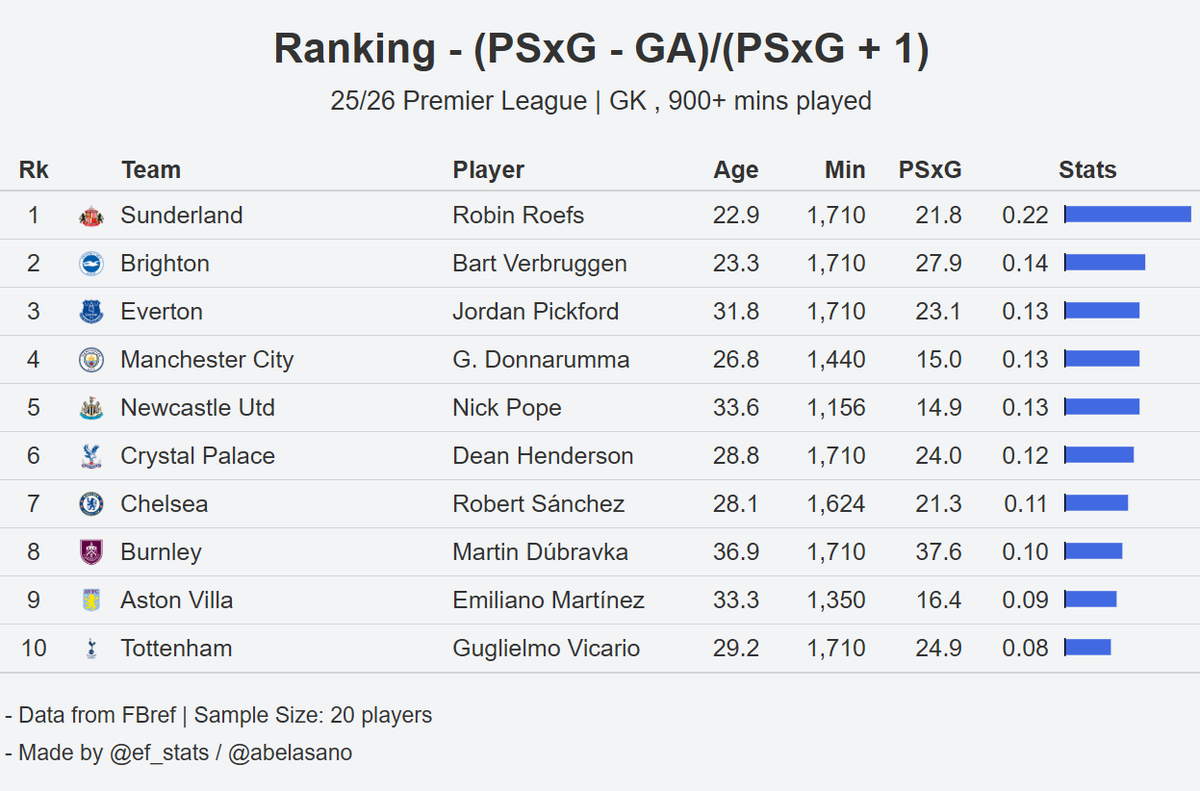The height and width of the screenshot is (791, 1200).
Task: Select the Min column header
Action: coord(845,170)
